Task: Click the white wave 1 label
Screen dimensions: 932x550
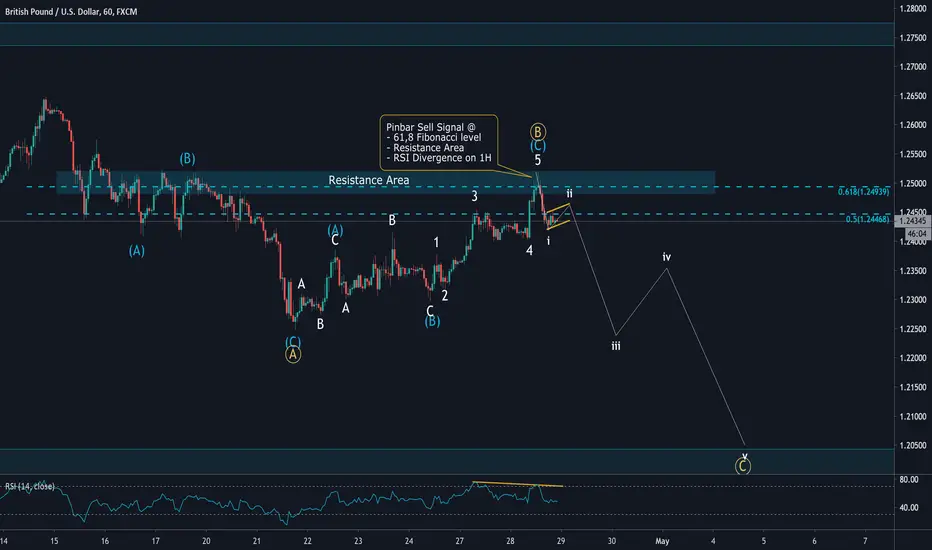Action: [x=436, y=243]
